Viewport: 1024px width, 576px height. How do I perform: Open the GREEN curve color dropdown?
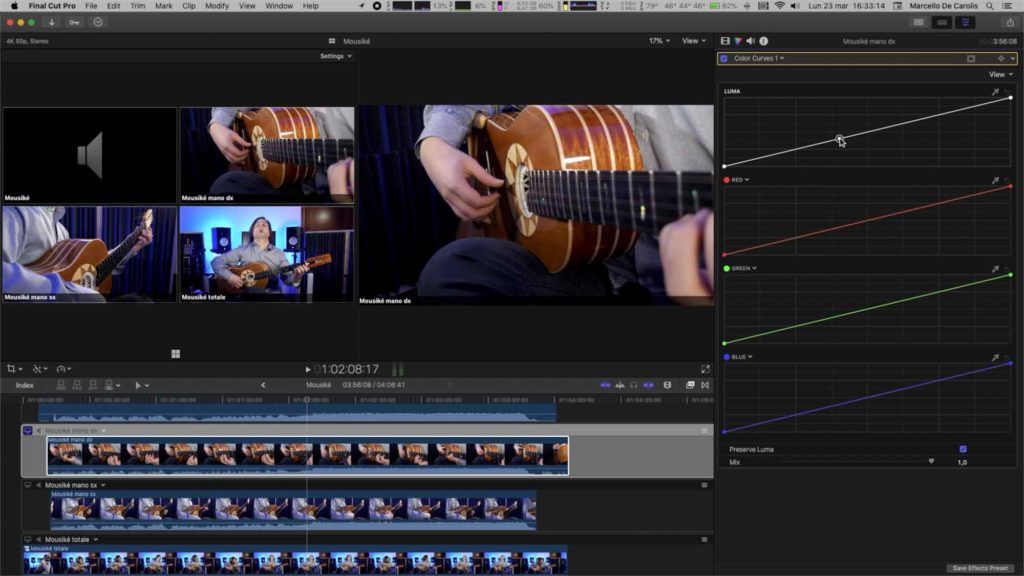[744, 268]
